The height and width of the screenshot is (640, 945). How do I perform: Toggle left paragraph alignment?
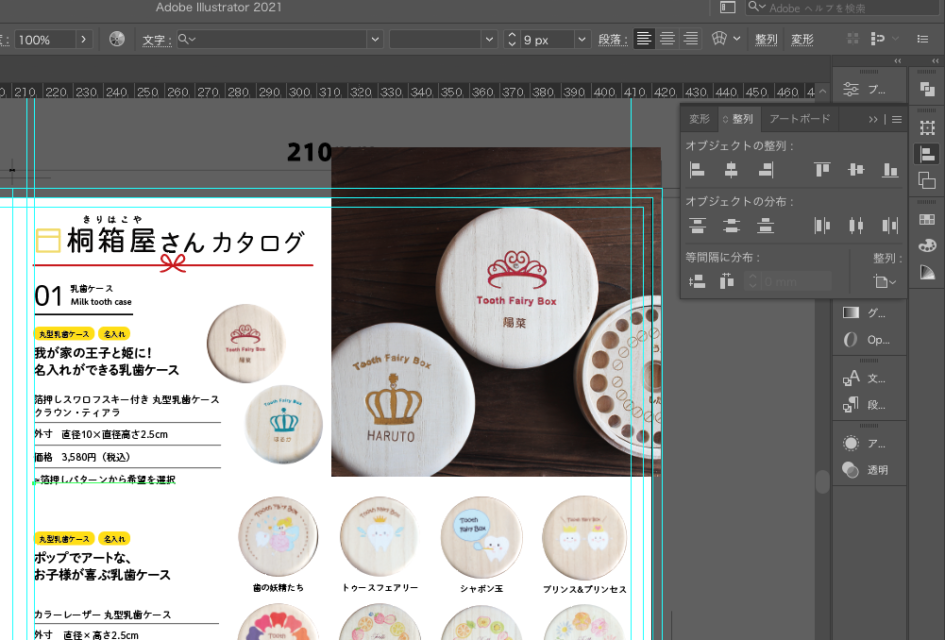coord(644,39)
